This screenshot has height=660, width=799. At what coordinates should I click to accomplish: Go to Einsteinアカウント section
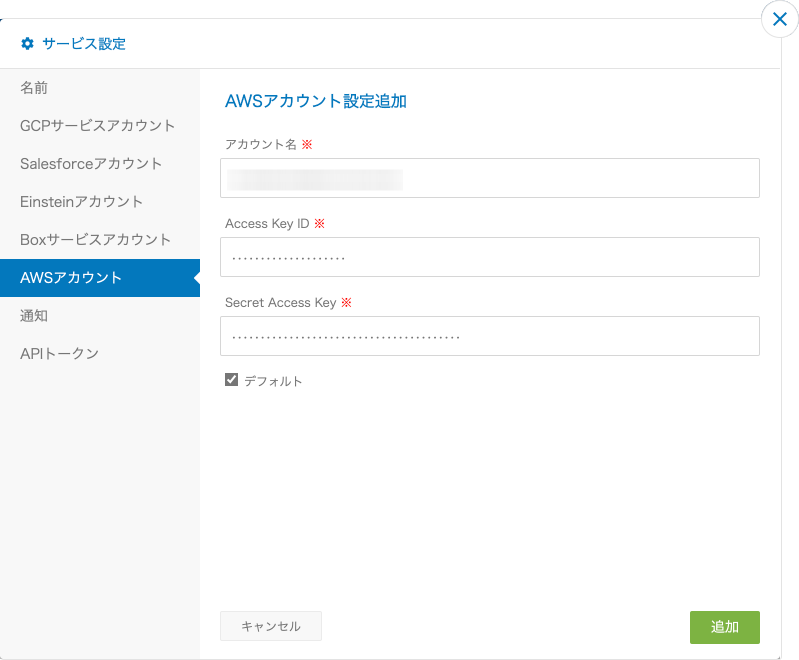(100, 202)
